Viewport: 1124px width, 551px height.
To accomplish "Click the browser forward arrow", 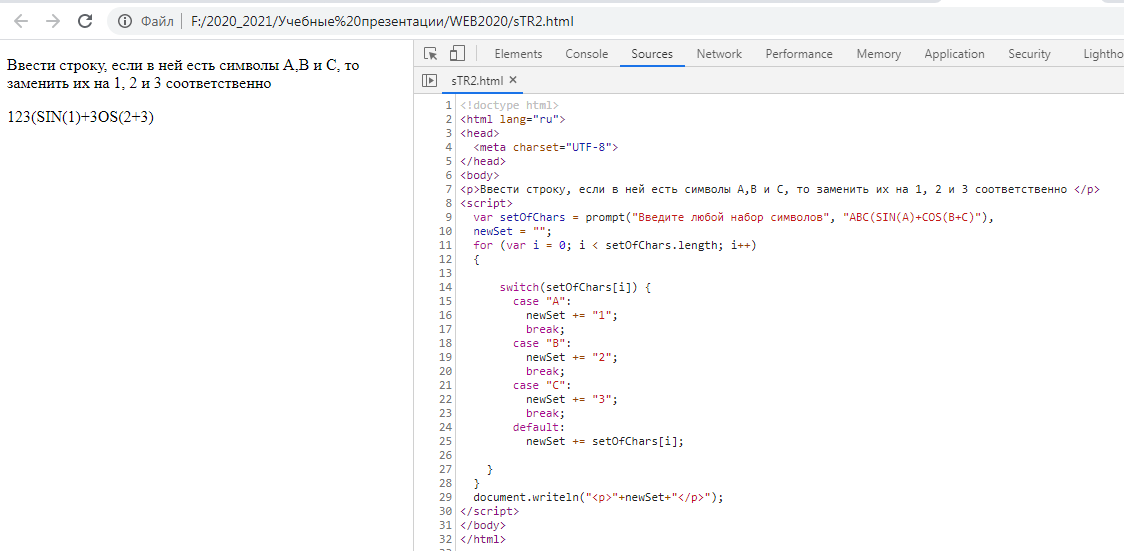I will click(53, 21).
